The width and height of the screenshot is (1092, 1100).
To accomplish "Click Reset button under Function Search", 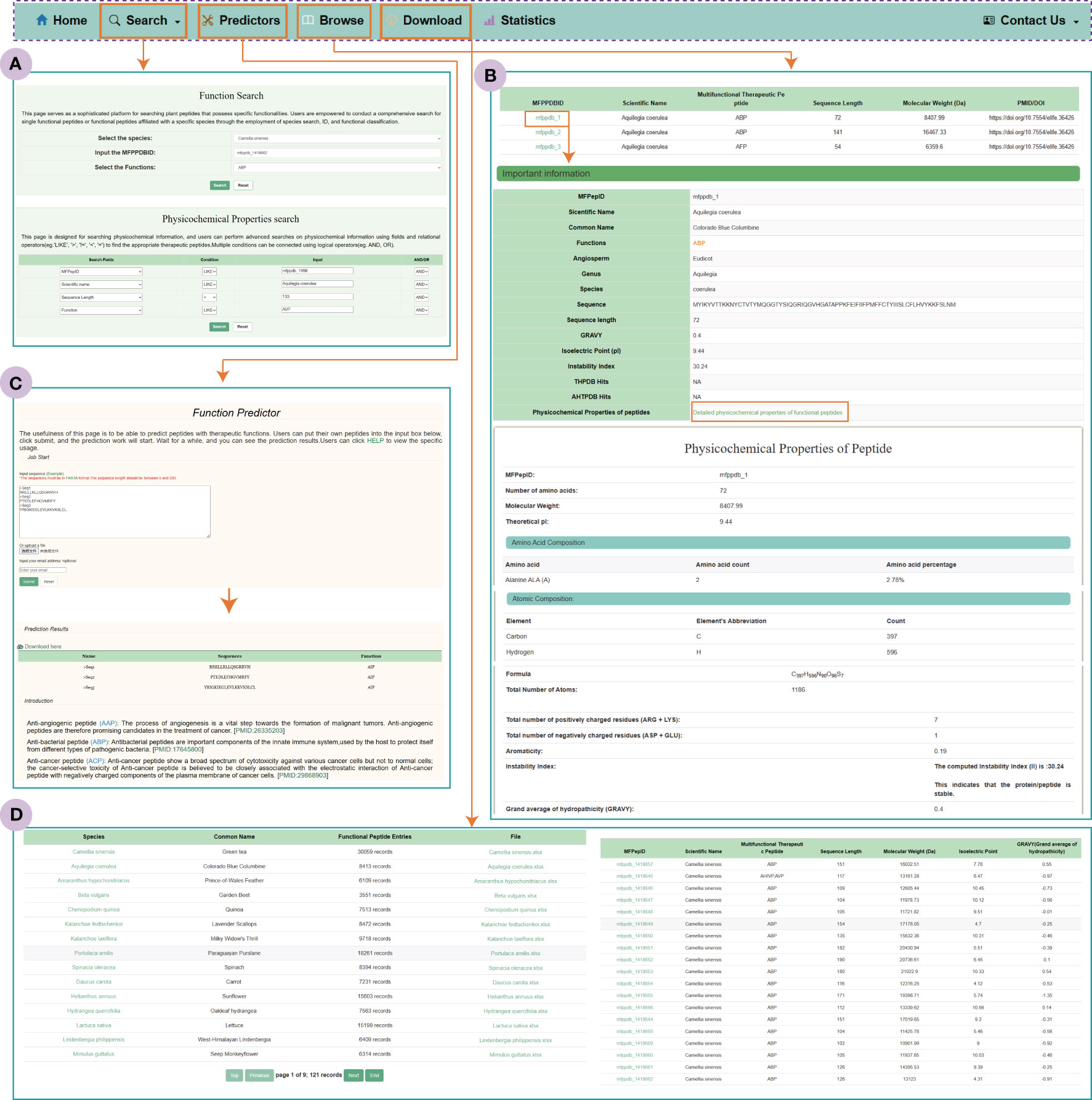I will coord(243,185).
